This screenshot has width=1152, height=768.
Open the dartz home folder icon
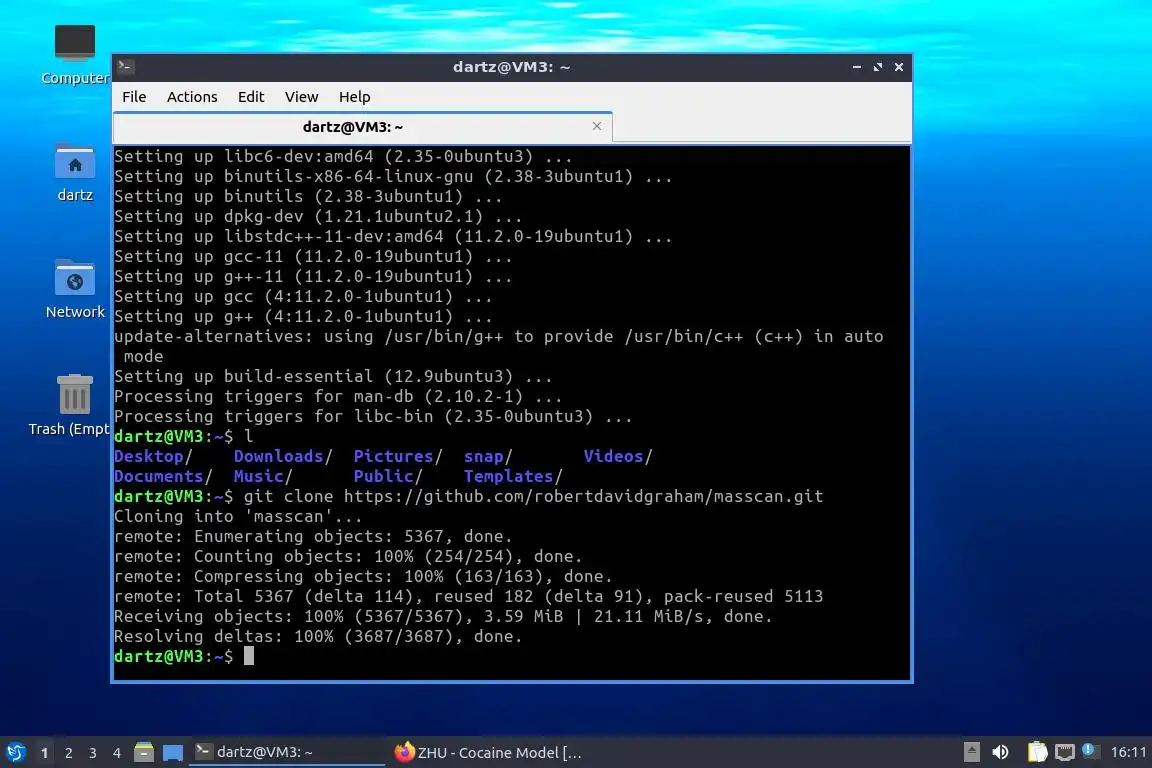[74, 173]
